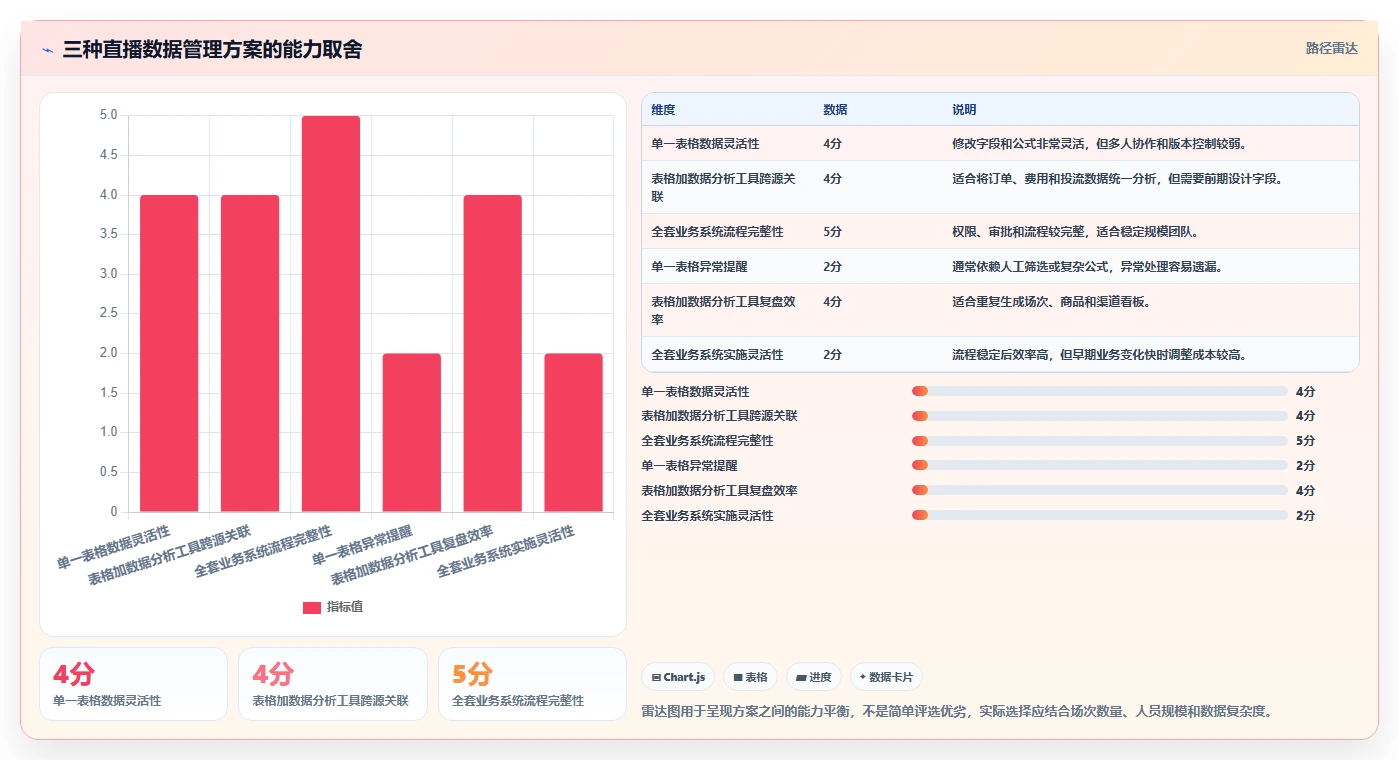Image resolution: width=1399 pixels, height=760 pixels.
Task: Click the 说明 column header
Action: [964, 110]
